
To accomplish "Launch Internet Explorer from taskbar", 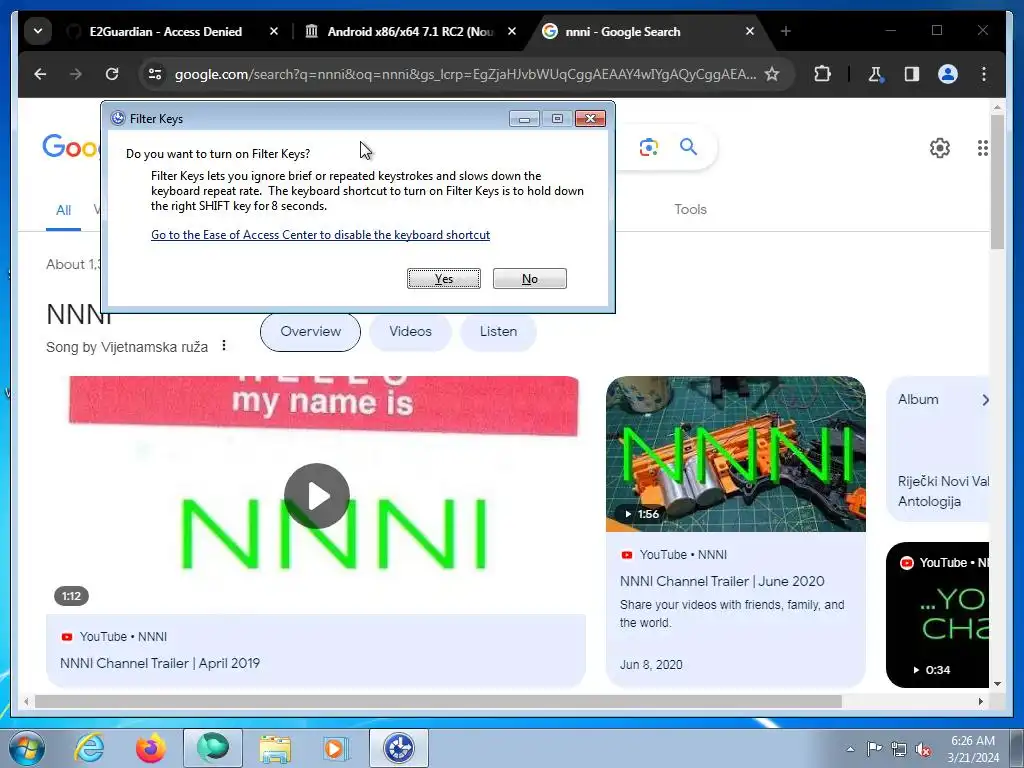I will [x=89, y=748].
